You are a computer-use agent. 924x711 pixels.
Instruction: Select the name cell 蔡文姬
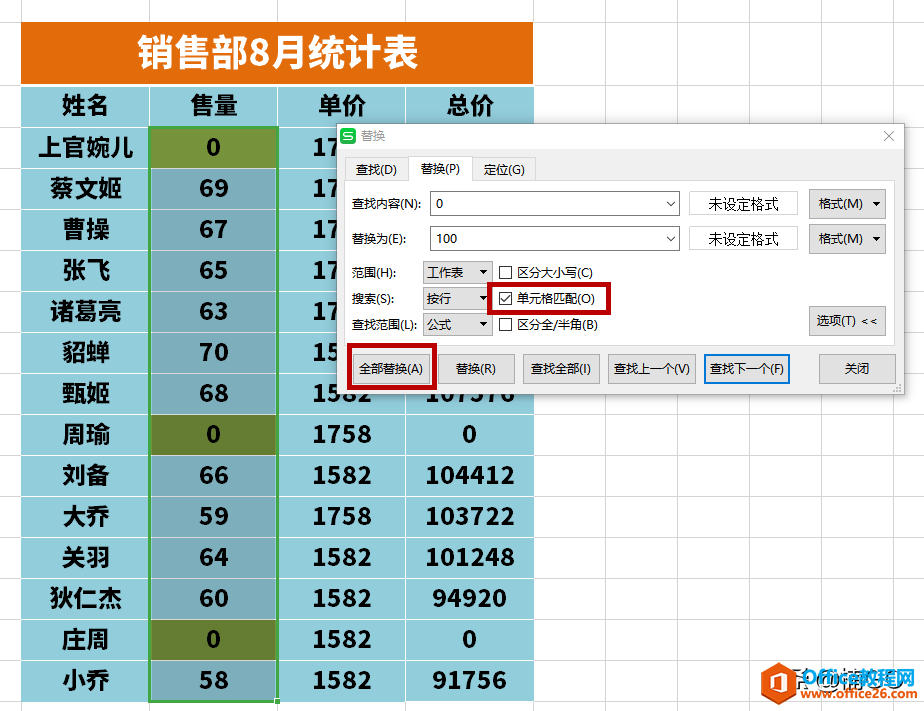[85, 189]
